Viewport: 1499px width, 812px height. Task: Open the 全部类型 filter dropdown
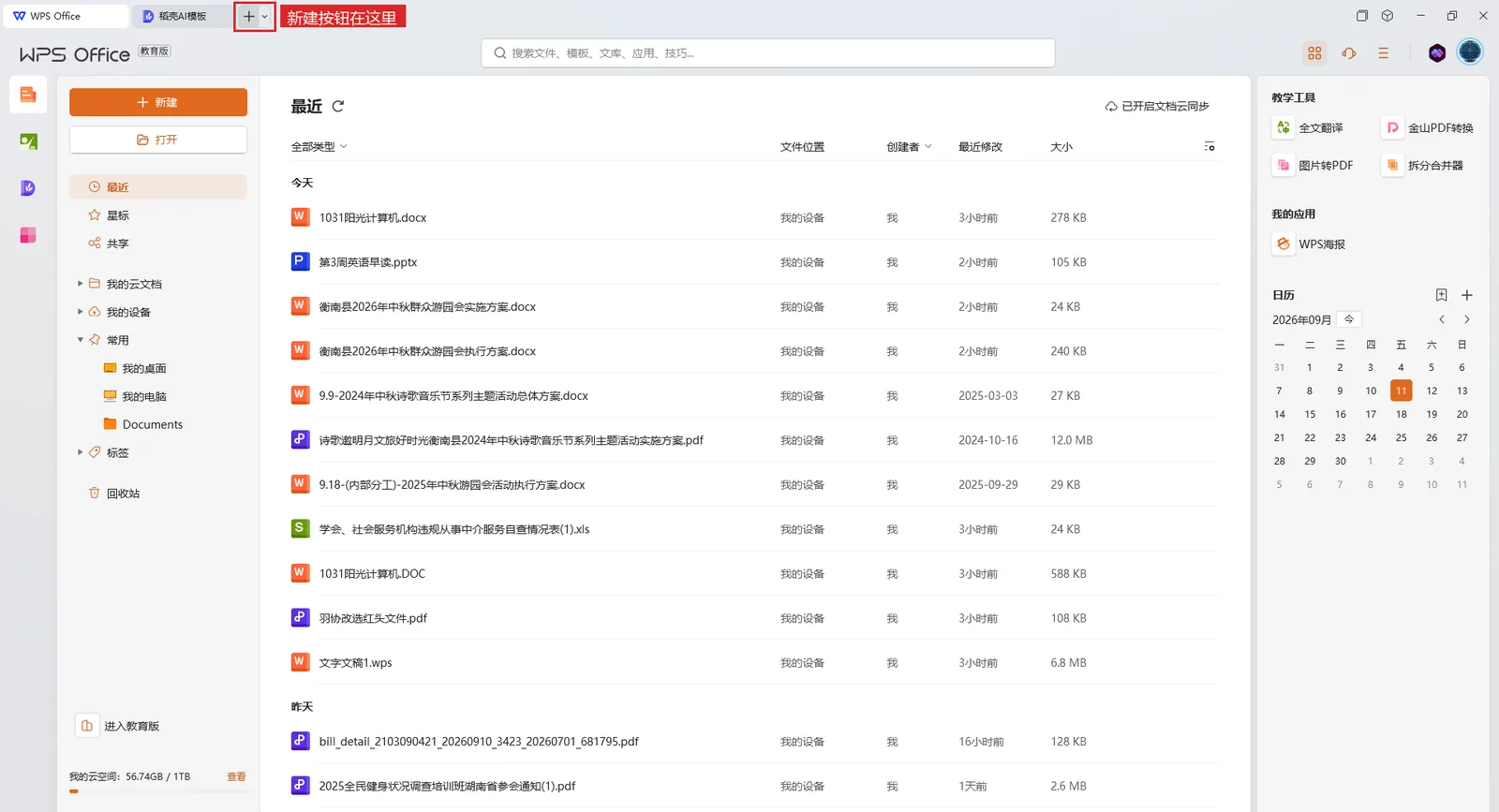click(319, 147)
